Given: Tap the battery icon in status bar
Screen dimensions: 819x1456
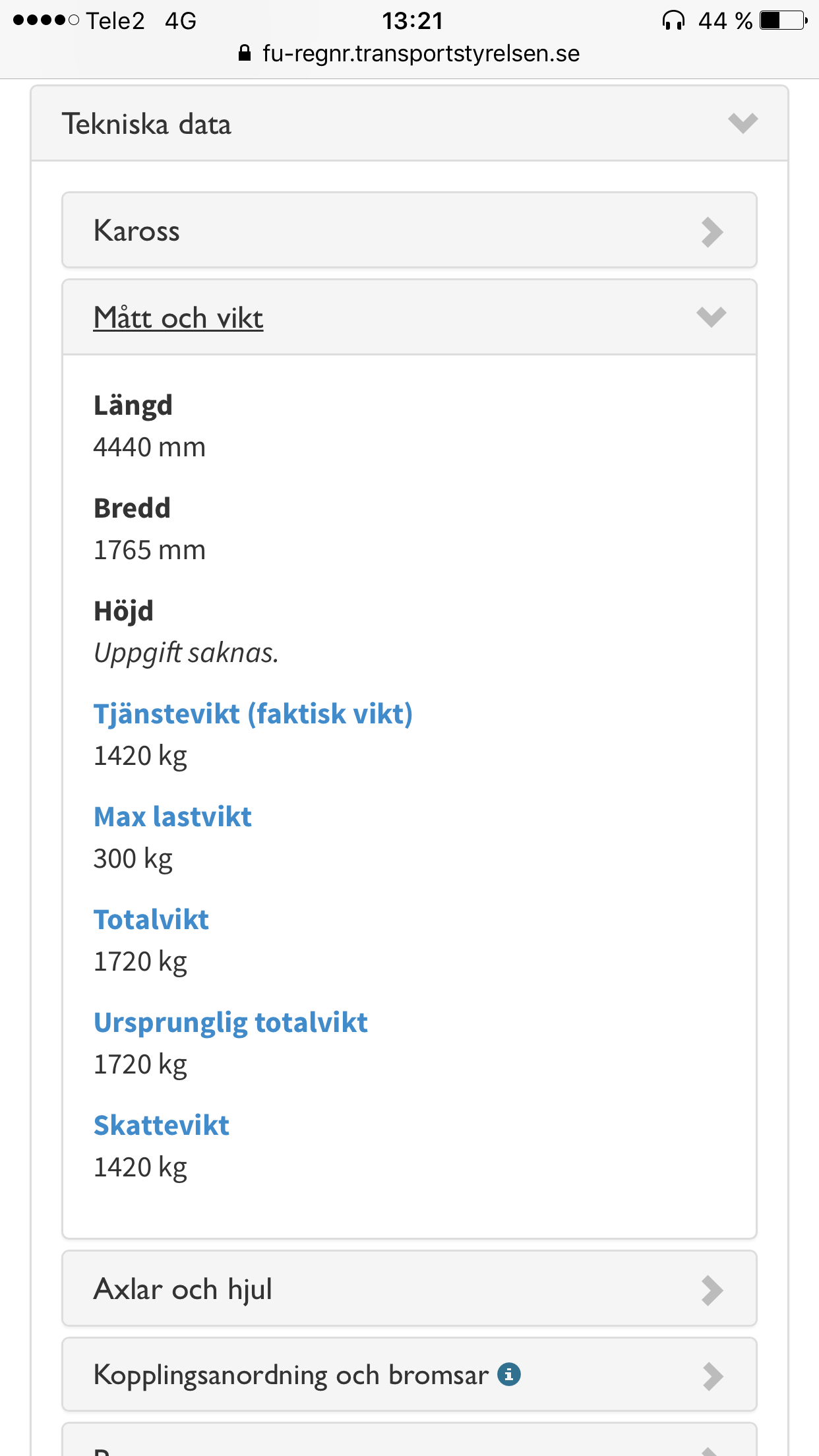Looking at the screenshot, I should 783,21.
